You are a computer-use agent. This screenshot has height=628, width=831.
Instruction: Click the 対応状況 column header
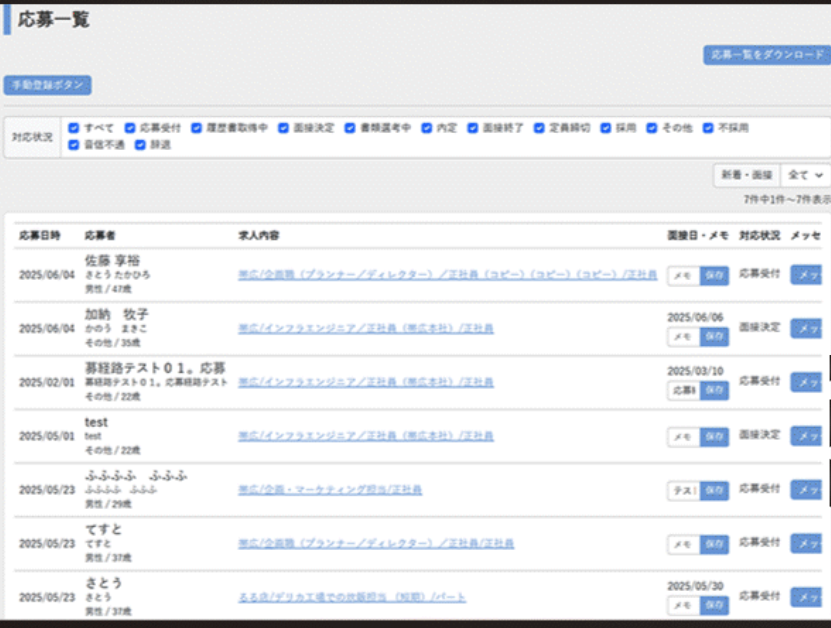click(760, 235)
